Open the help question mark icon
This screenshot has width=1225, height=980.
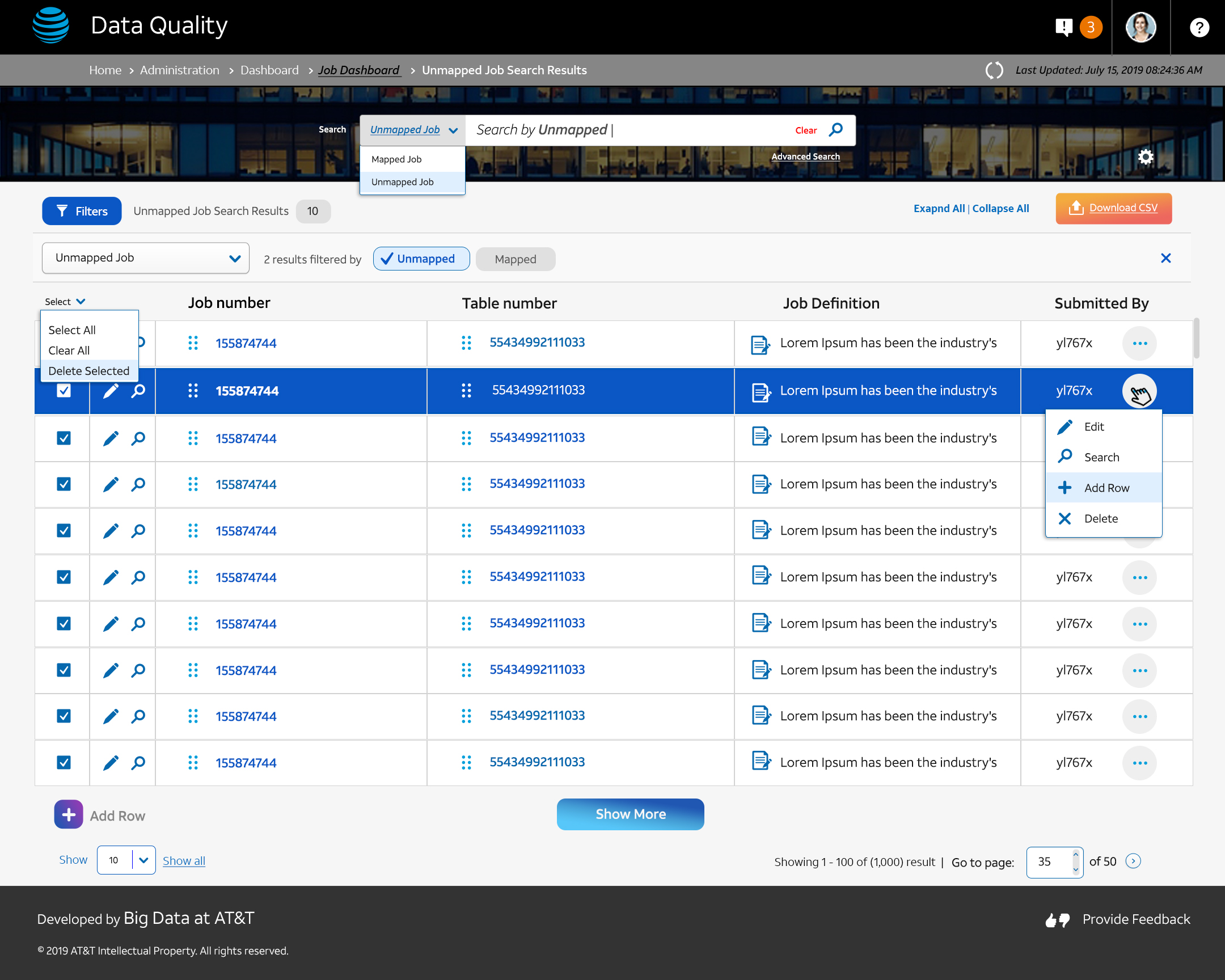pyautogui.click(x=1199, y=27)
